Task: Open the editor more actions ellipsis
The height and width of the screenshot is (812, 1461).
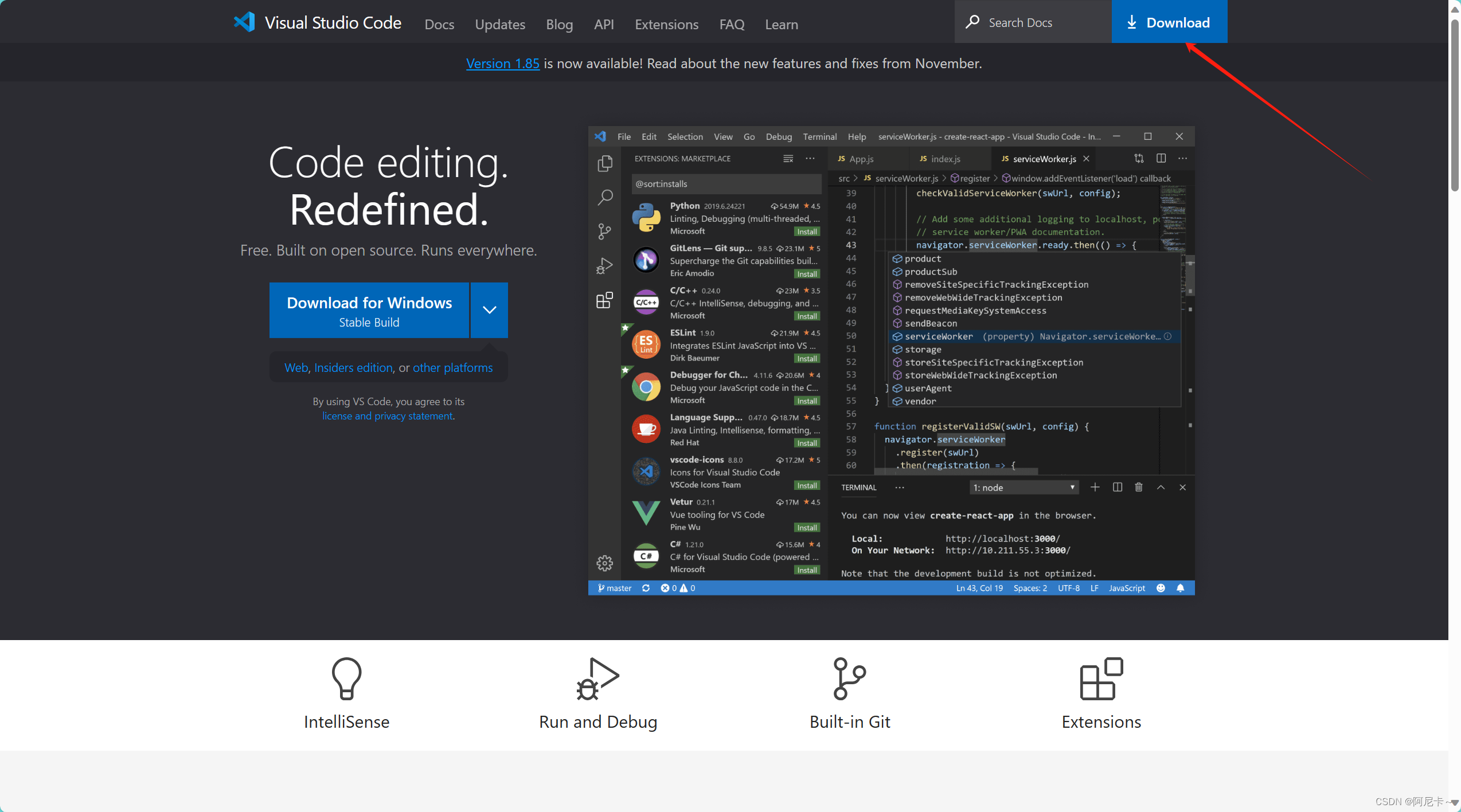Action: pos(1183,158)
